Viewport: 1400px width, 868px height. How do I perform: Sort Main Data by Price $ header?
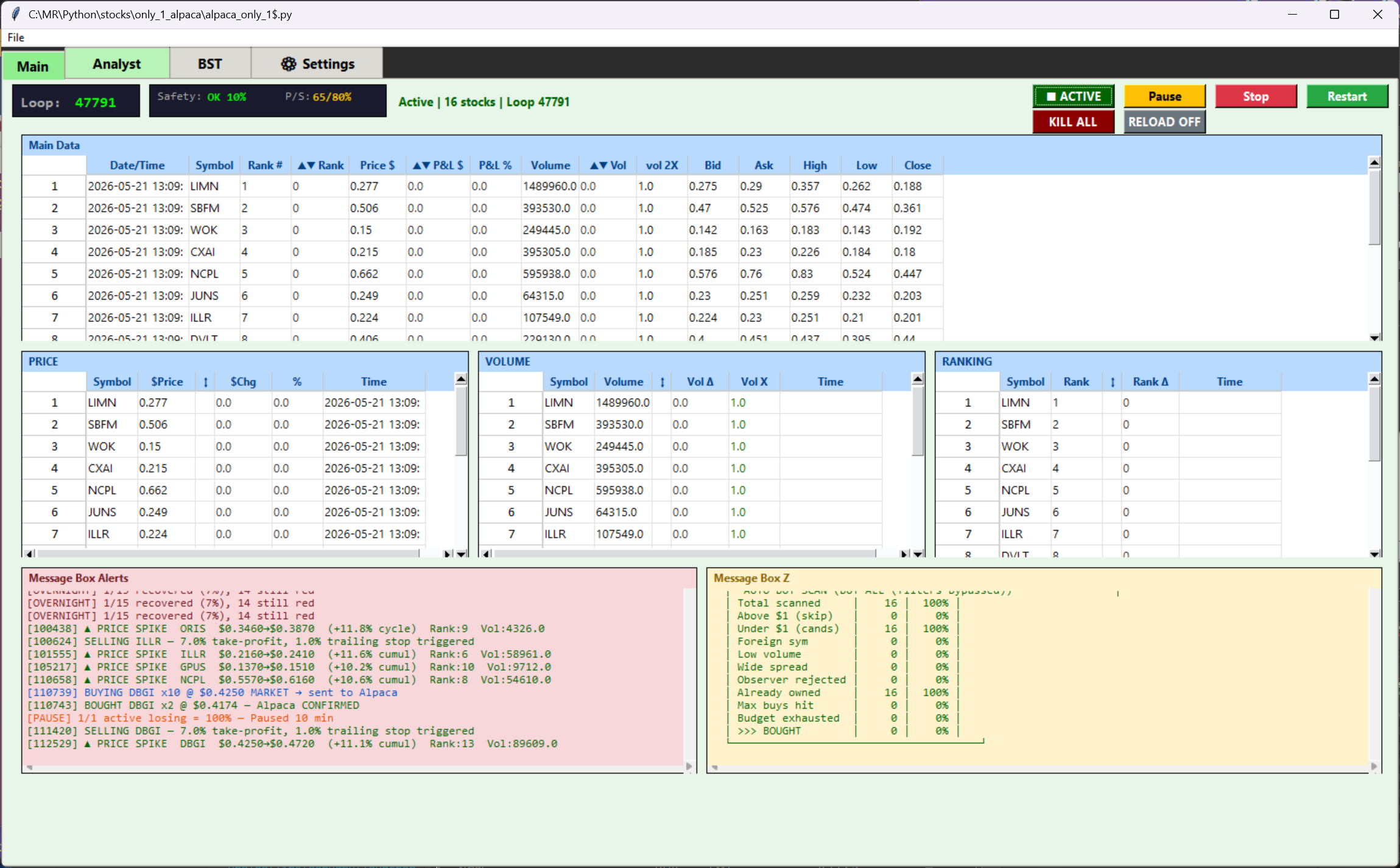[x=377, y=165]
